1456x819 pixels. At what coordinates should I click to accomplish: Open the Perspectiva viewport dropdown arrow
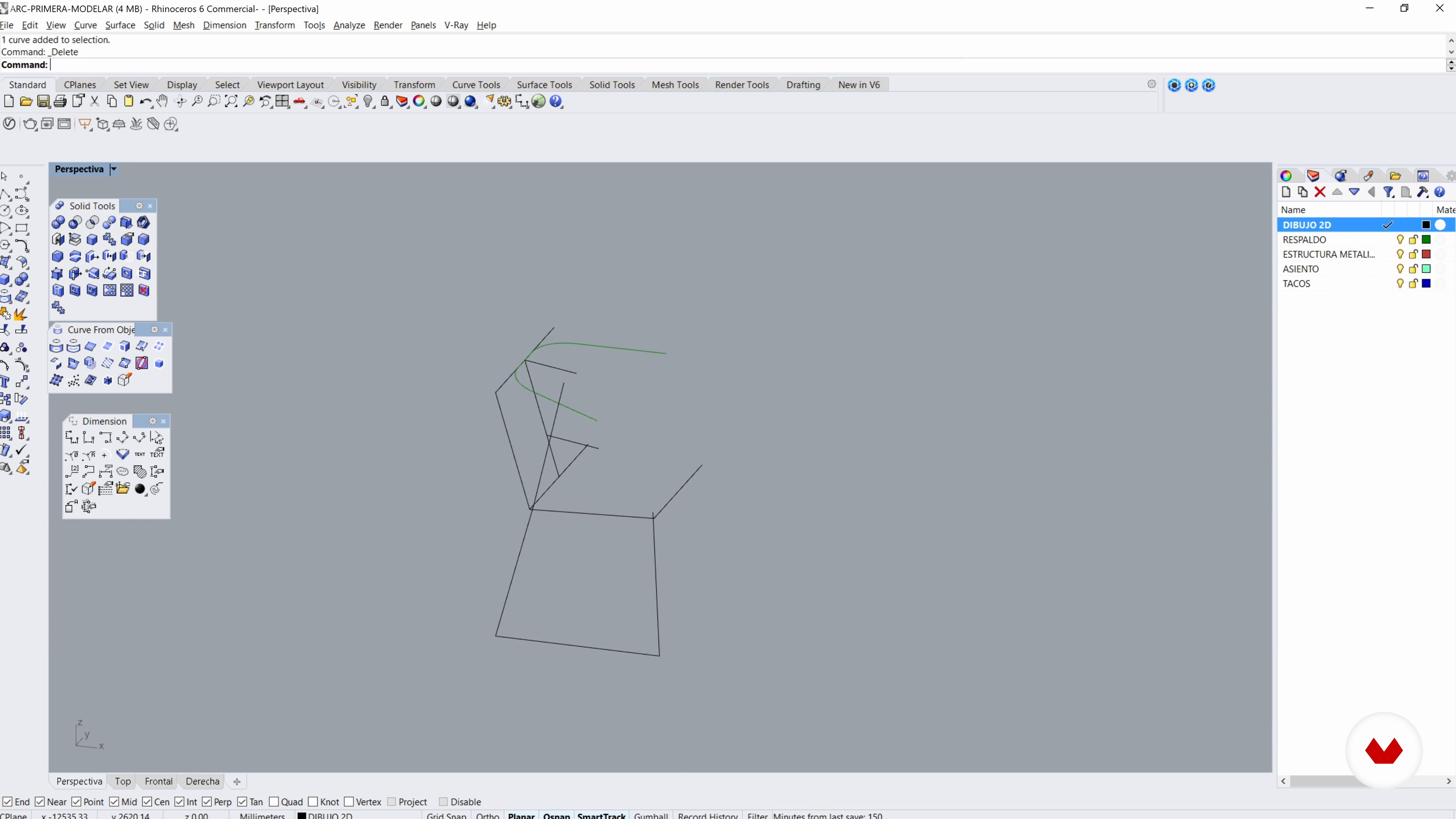(x=114, y=169)
